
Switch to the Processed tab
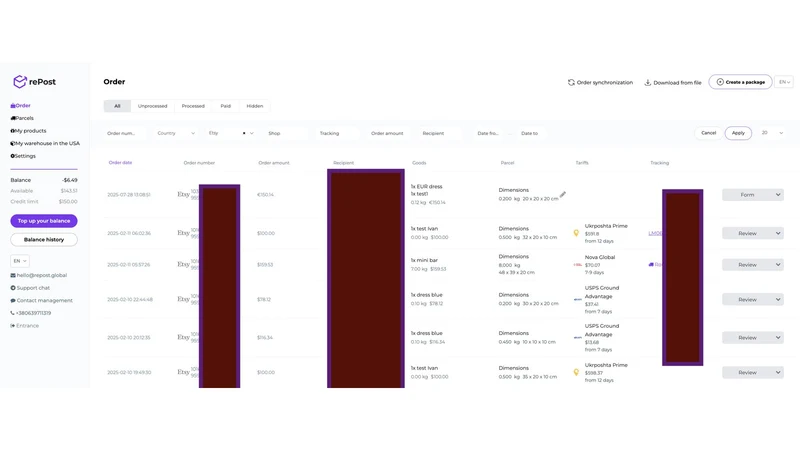coord(193,106)
